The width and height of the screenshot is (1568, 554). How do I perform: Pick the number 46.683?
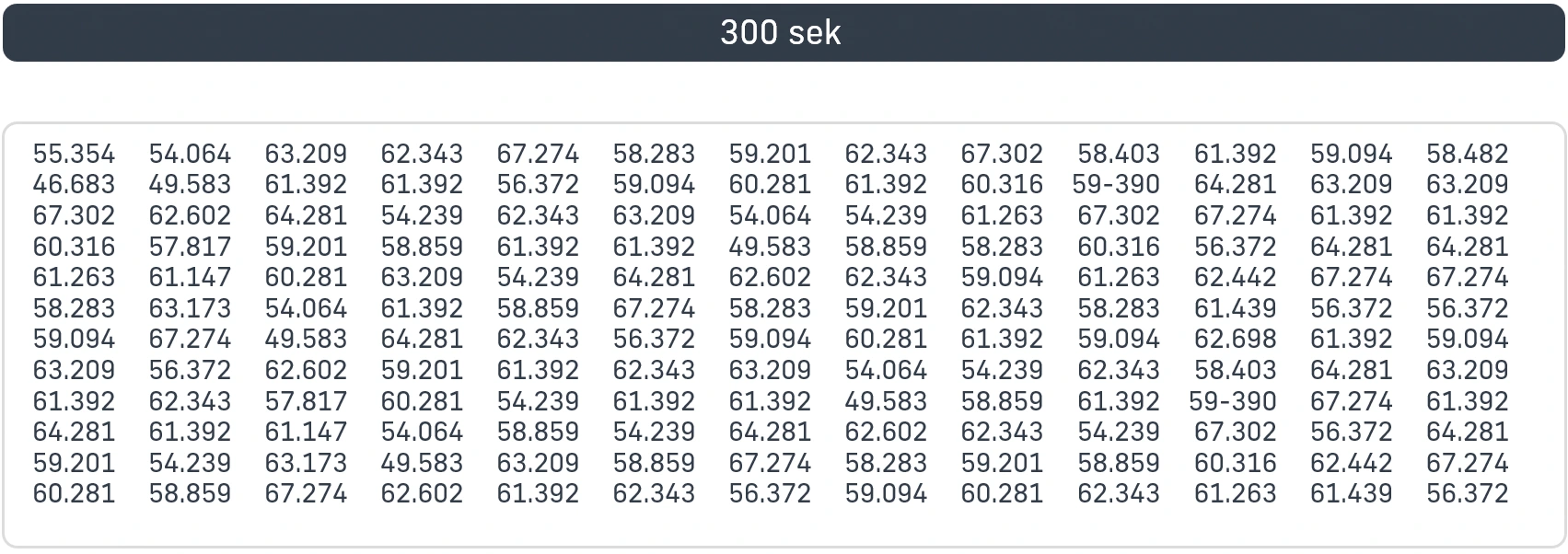click(x=74, y=184)
